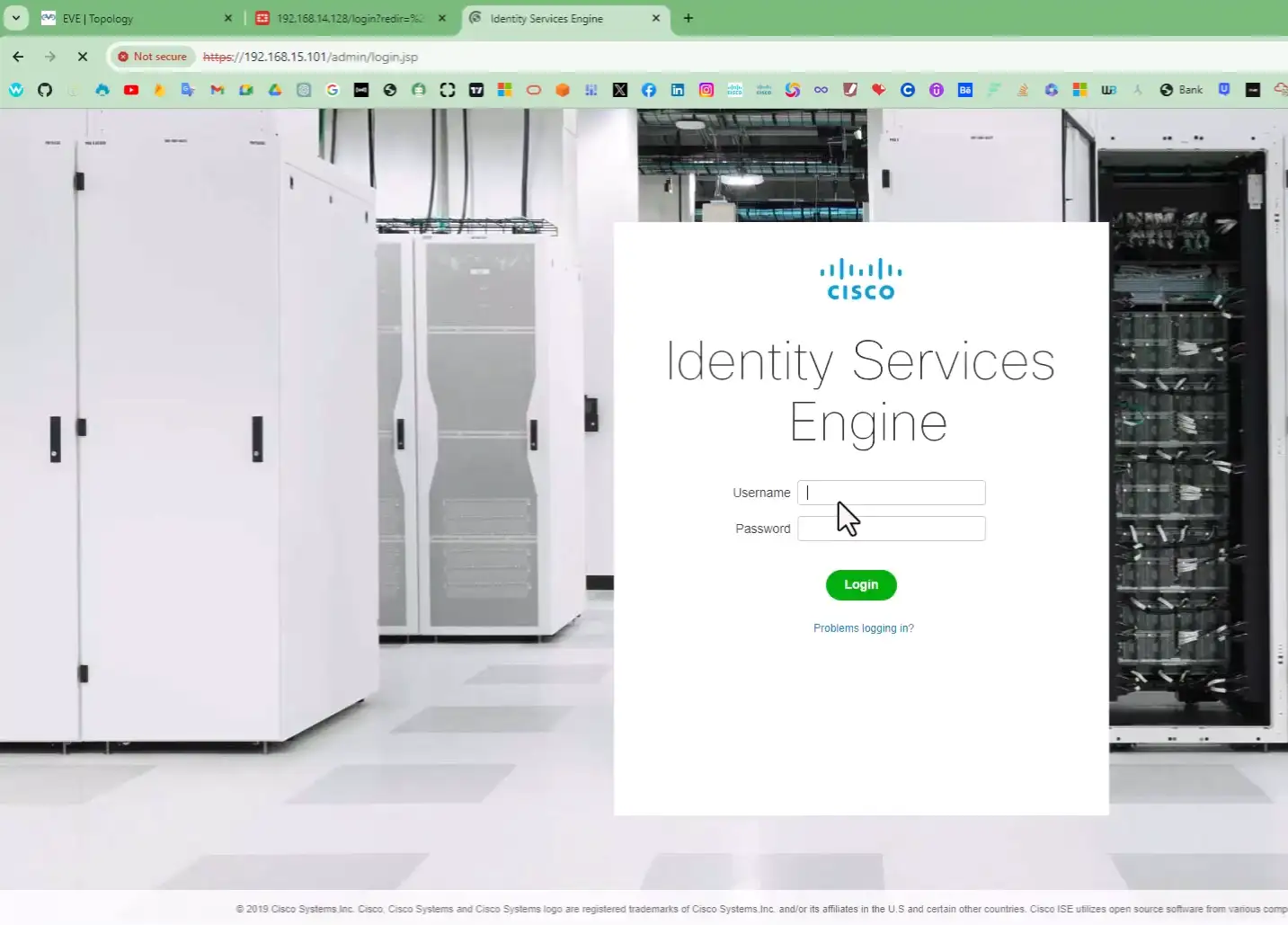The width and height of the screenshot is (1288, 925).
Task: Click the Username input field
Action: pos(891,493)
